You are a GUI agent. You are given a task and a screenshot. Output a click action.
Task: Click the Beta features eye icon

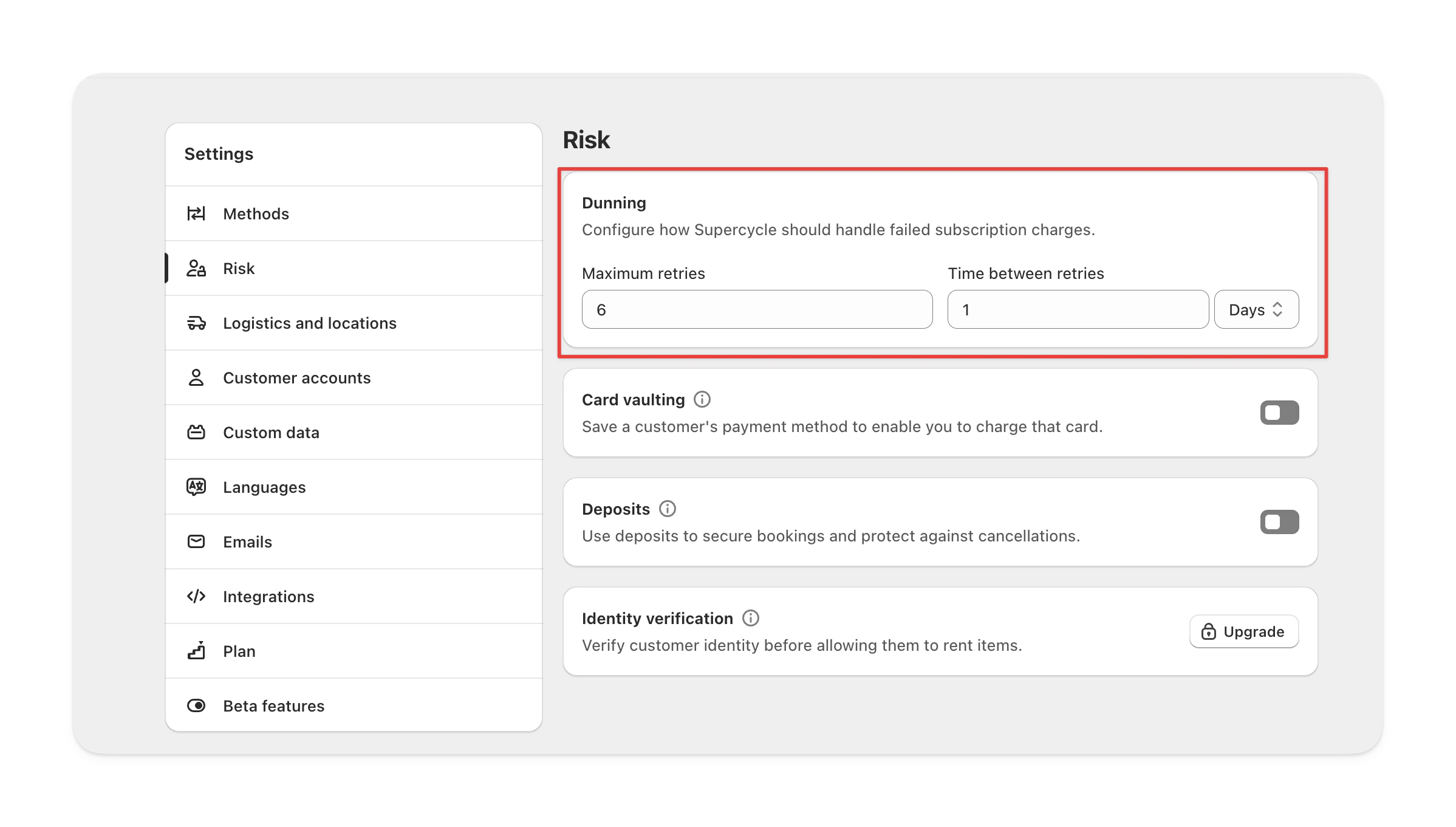(196, 705)
